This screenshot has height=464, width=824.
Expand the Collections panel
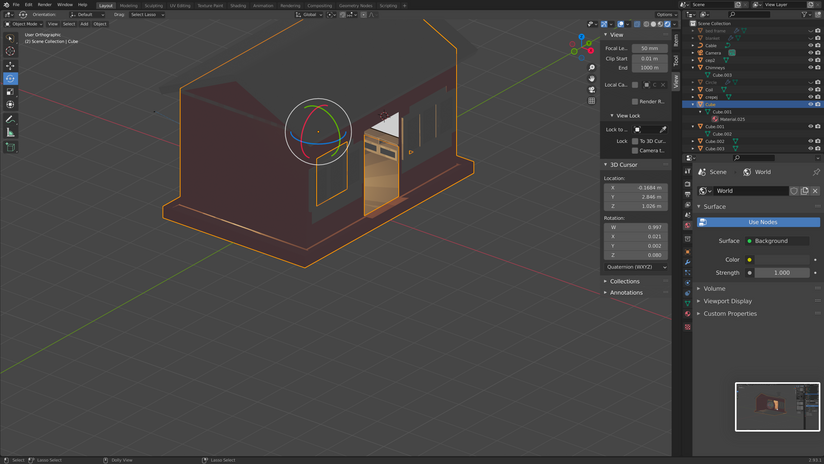(624, 282)
